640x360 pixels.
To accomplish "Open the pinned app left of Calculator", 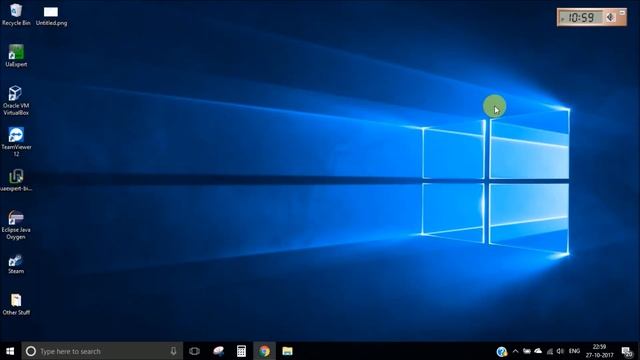I will tap(218, 351).
